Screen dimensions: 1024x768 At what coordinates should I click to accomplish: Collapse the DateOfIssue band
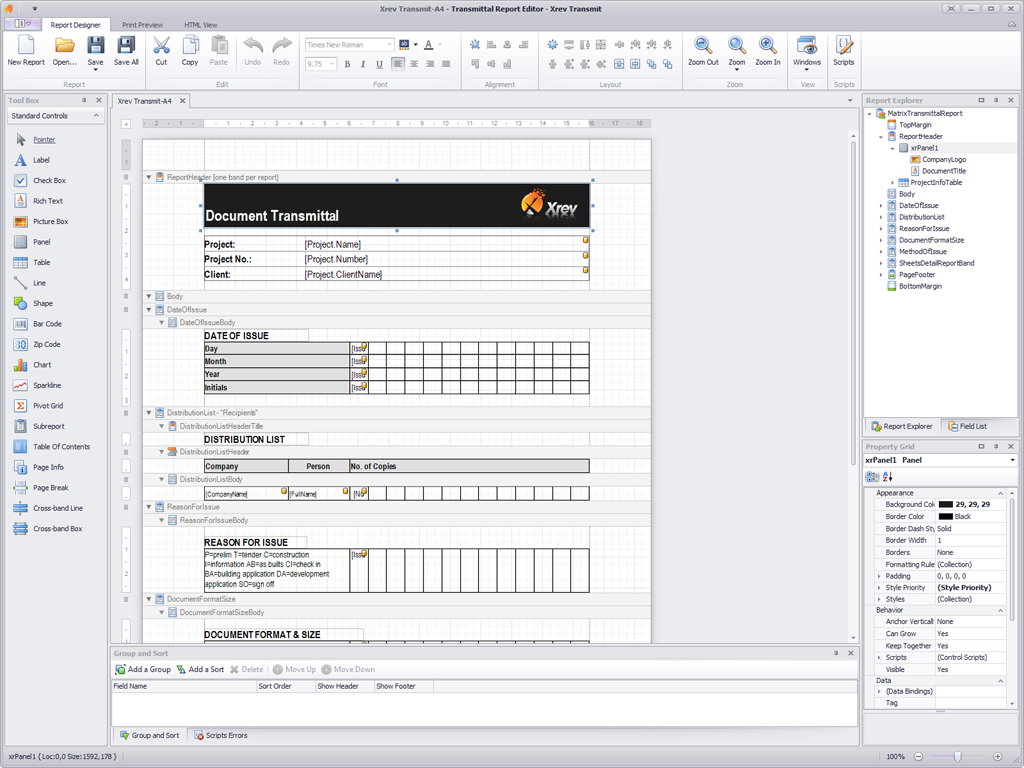pos(149,310)
